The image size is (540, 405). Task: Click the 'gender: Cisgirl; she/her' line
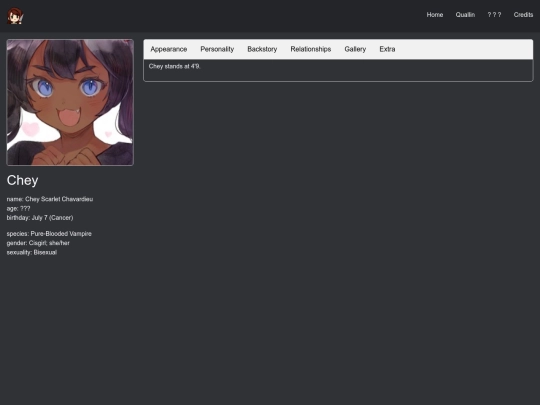(38, 243)
